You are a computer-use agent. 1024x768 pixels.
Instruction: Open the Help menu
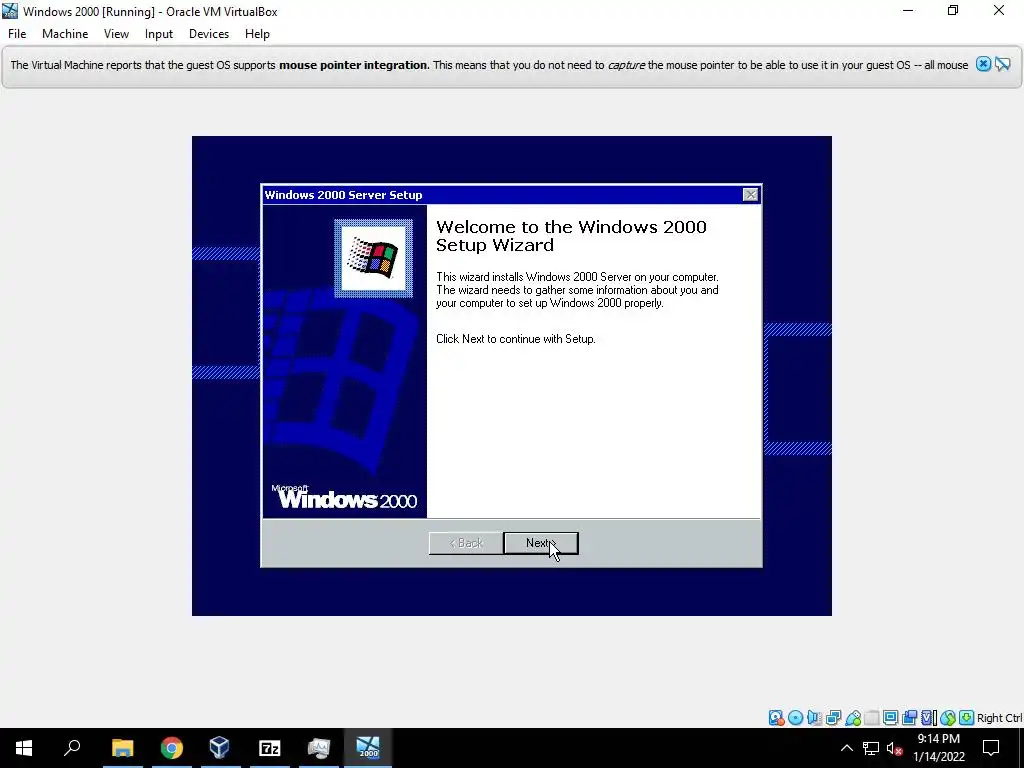(x=257, y=34)
